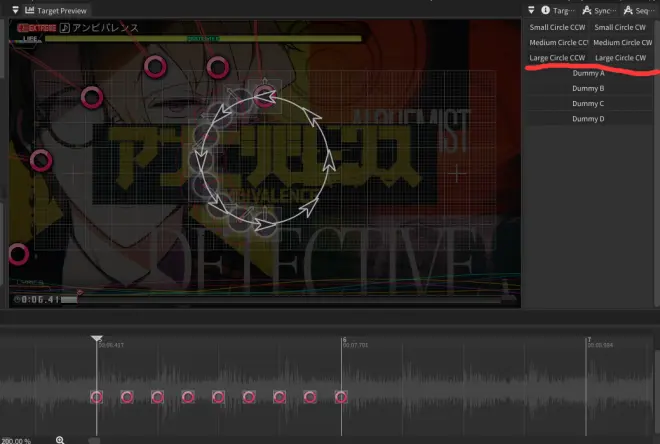Click the green life gauge bar in preview
The width and height of the screenshot is (660, 444).
(203, 39)
